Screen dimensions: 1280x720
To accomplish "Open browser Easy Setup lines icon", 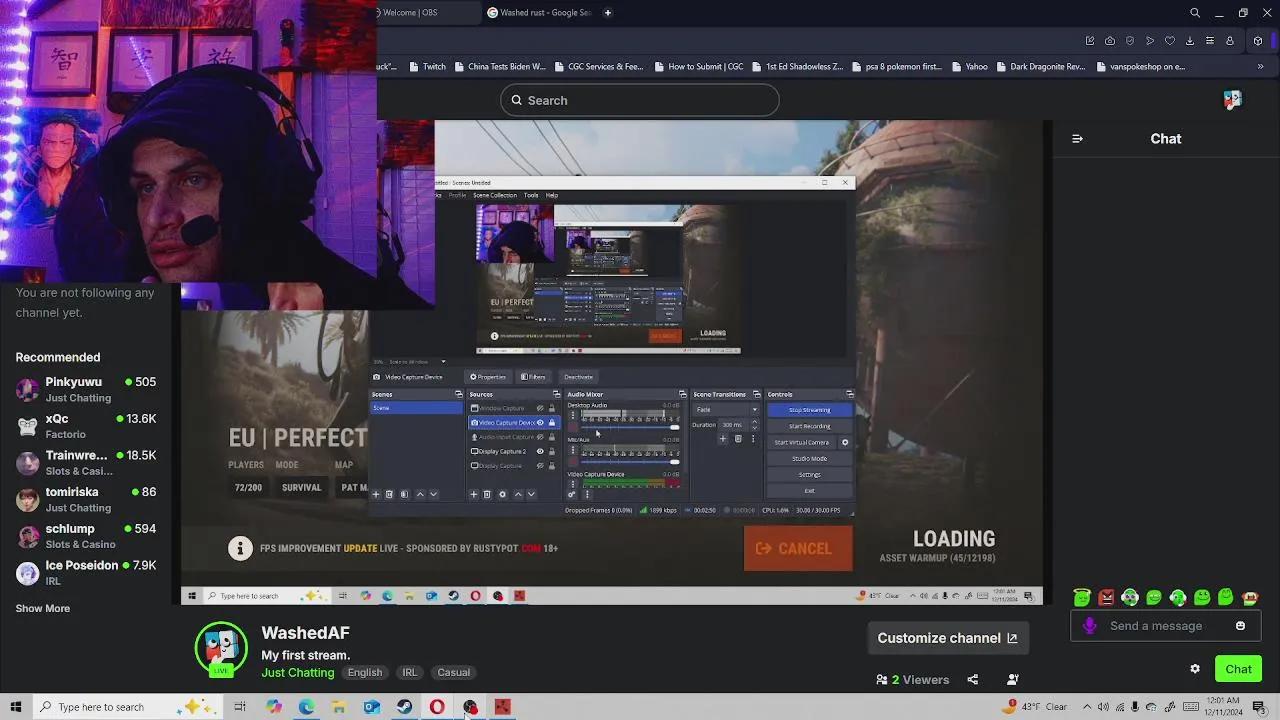I will tap(1210, 41).
